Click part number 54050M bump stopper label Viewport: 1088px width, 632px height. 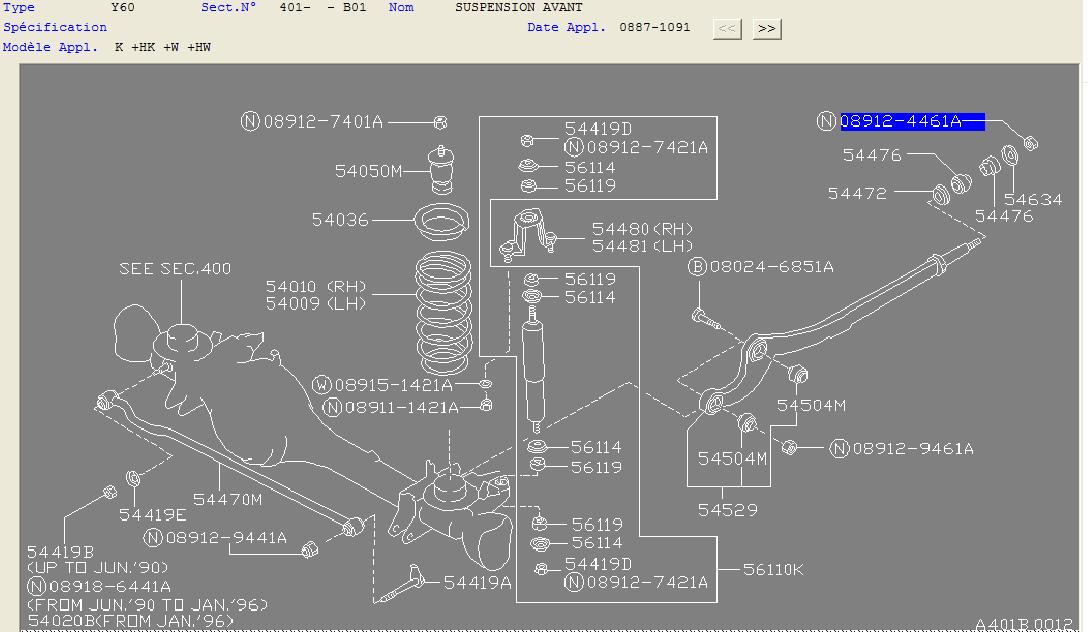point(368,171)
